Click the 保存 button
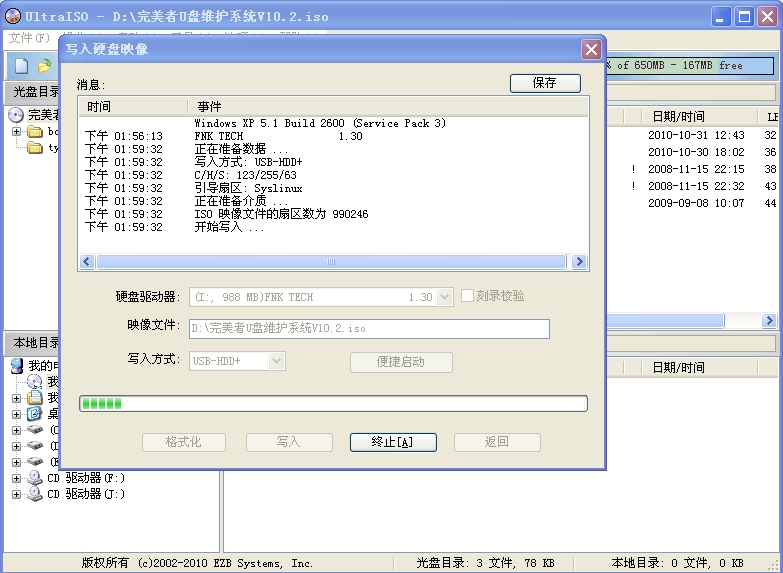783x573 pixels. [545, 83]
